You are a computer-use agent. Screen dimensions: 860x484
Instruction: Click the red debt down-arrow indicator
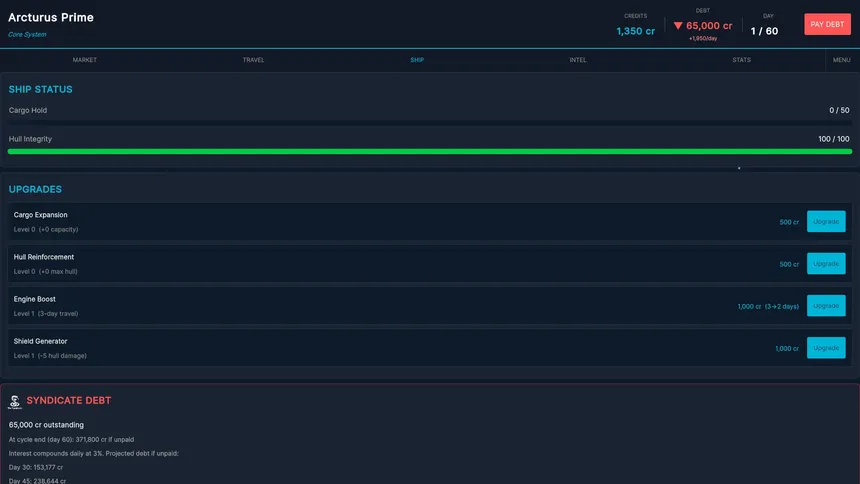tap(678, 26)
